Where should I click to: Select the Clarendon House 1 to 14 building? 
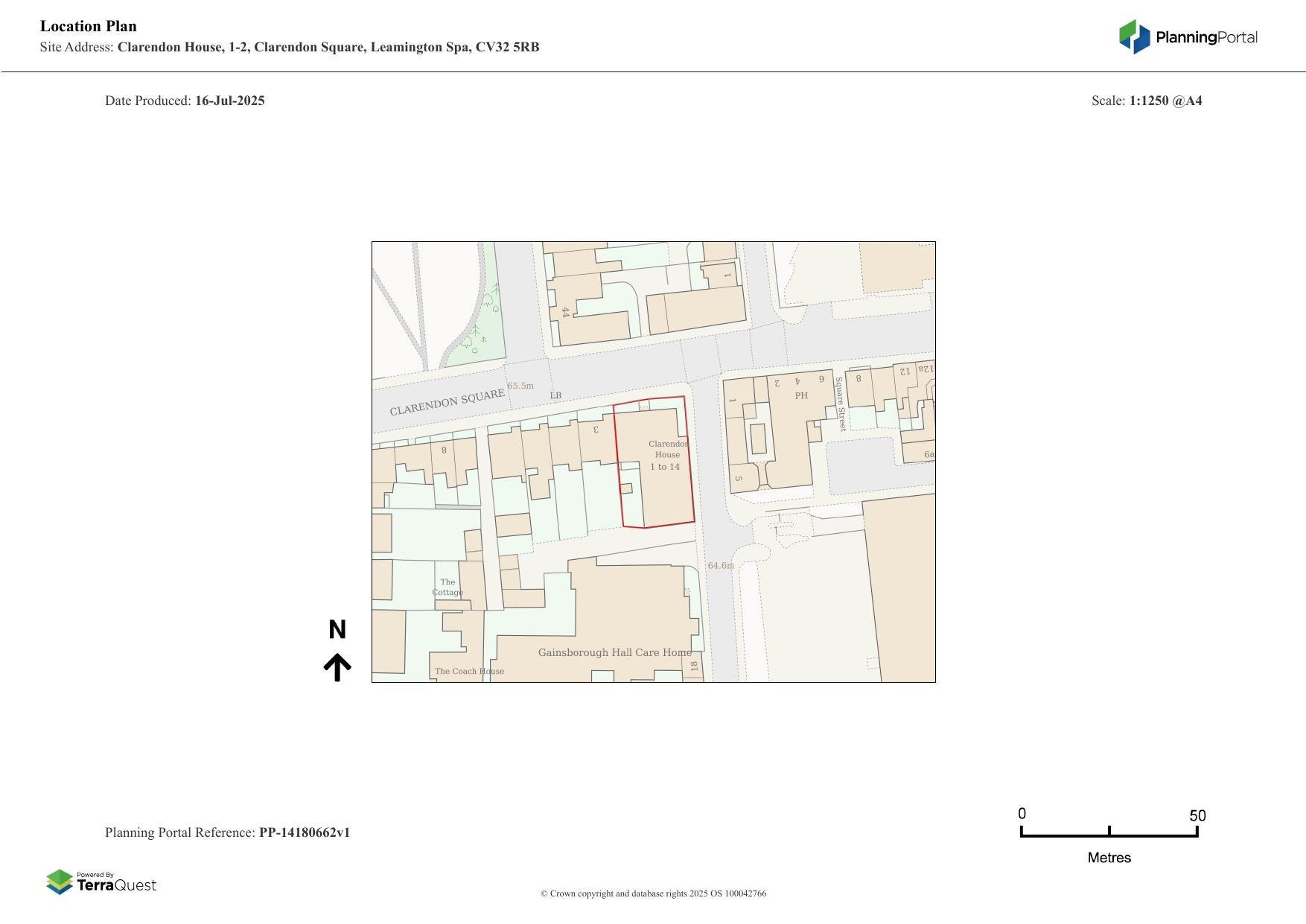point(666,456)
